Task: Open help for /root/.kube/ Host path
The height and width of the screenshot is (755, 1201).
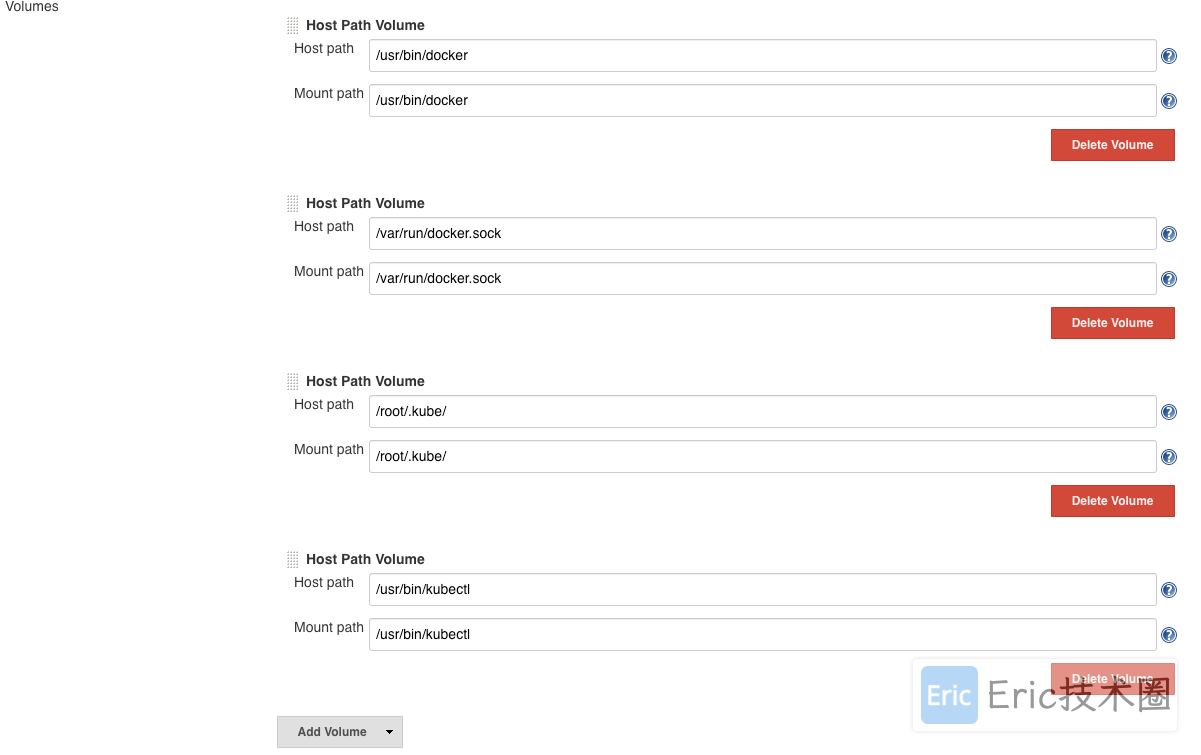Action: (x=1169, y=412)
